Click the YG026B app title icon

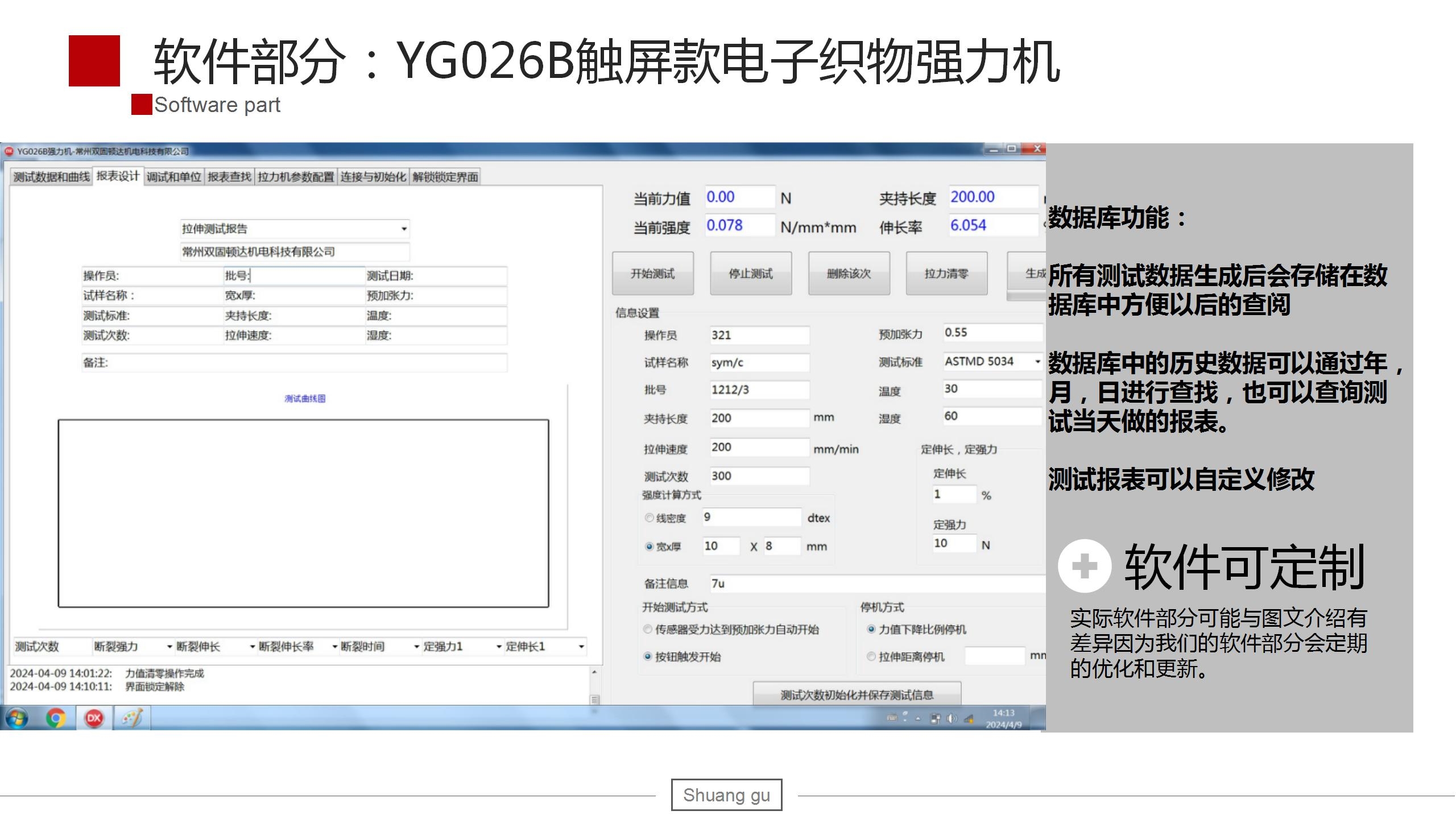pyautogui.click(x=9, y=151)
